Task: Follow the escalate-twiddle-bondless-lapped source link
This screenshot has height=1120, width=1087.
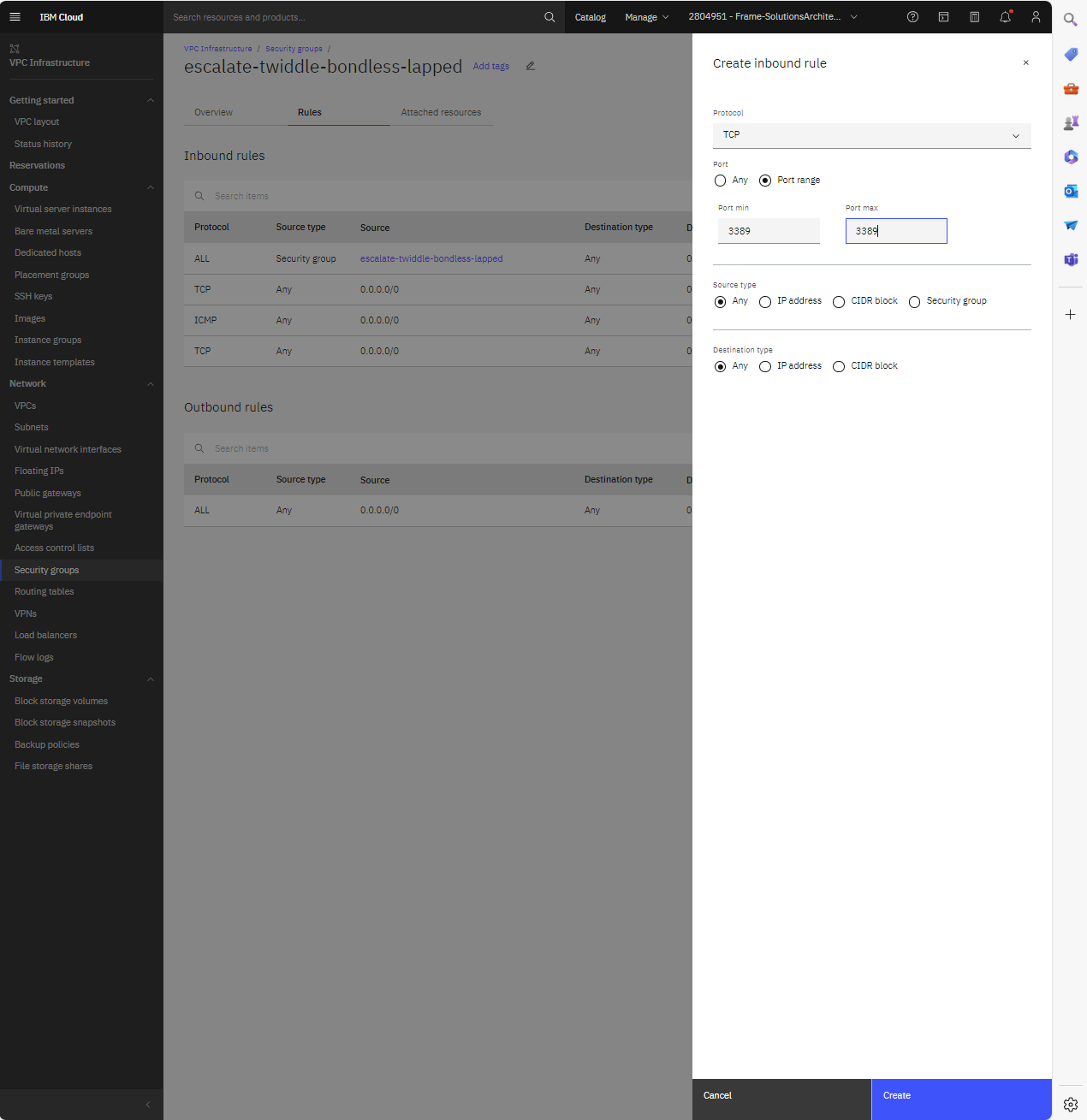Action: [x=431, y=258]
